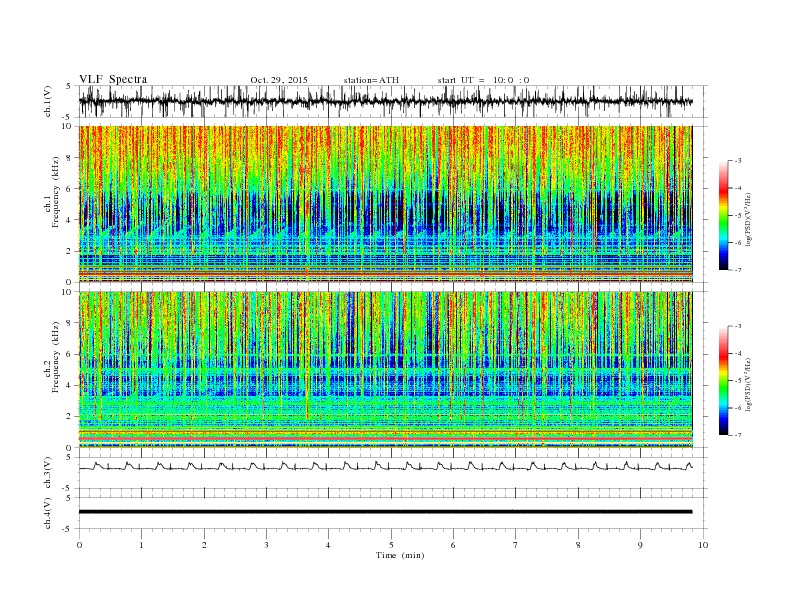
Task: Select the date text "Oct. 29, 2015"
Action: point(279,80)
